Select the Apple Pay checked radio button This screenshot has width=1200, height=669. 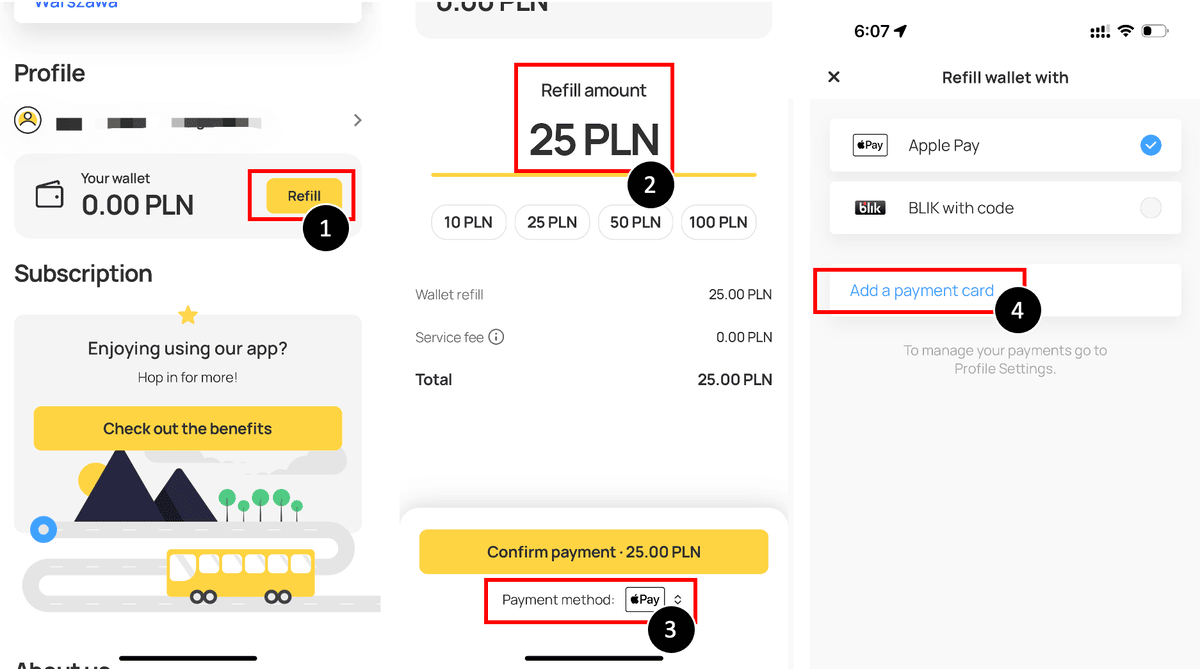tap(1151, 145)
